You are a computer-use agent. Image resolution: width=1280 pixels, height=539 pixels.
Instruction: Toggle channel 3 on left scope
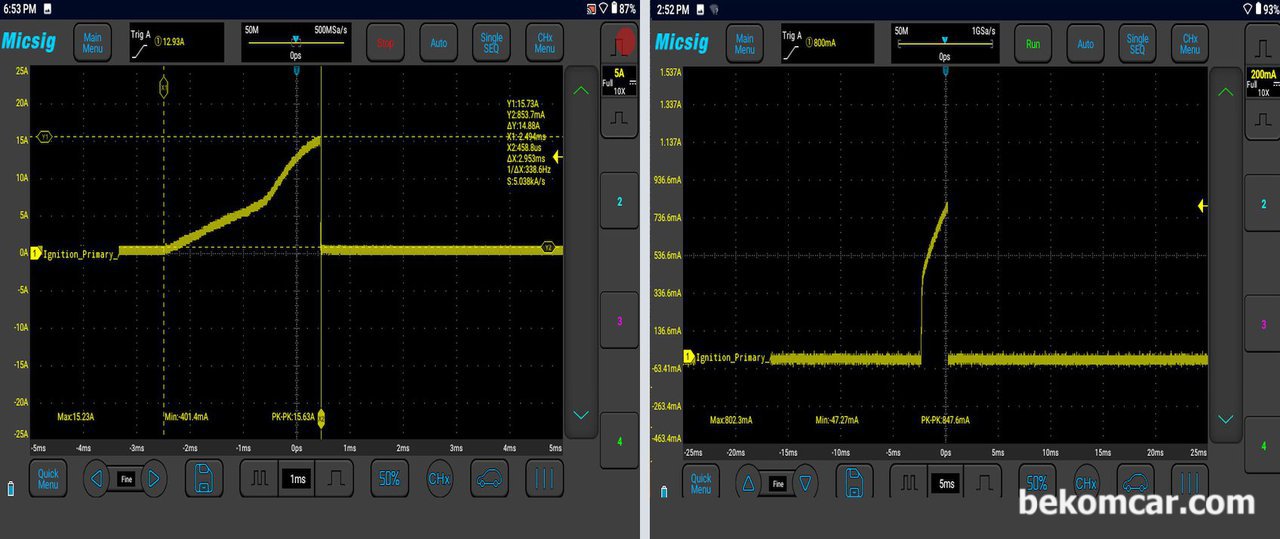[619, 321]
